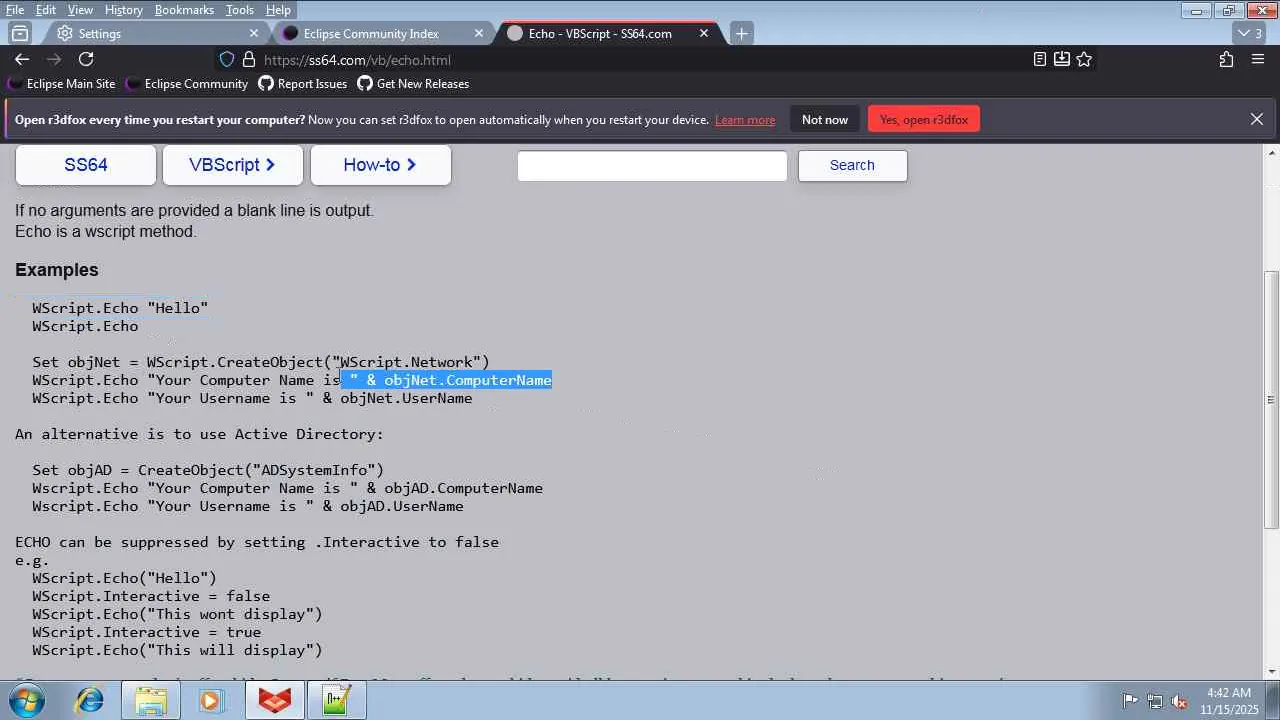Image resolution: width=1280 pixels, height=720 pixels.
Task: Click the 'WScript.Interactive = false' line
Action: pos(151,596)
